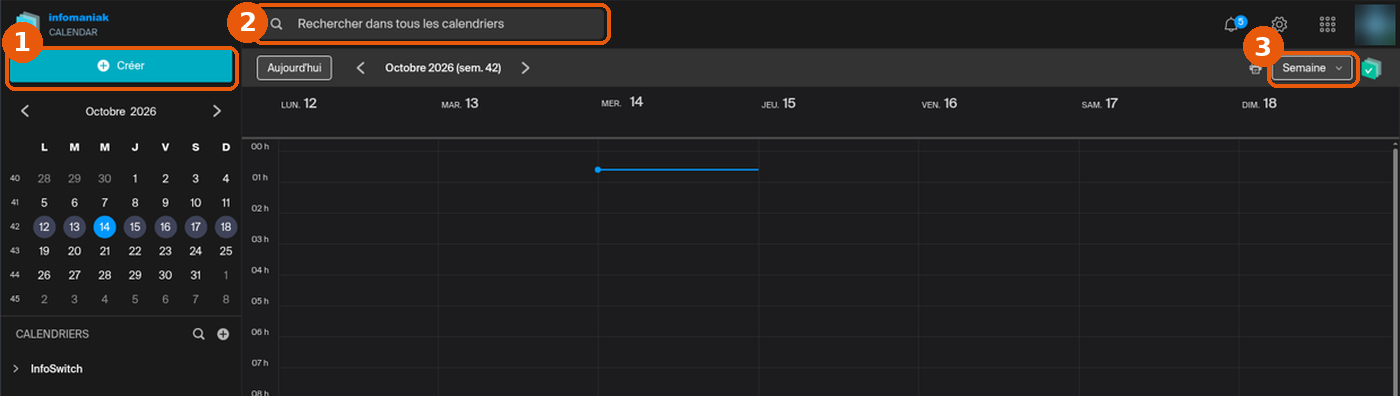This screenshot has height=396, width=1400.
Task: Add a calendar with plus icon
Action: (224, 334)
